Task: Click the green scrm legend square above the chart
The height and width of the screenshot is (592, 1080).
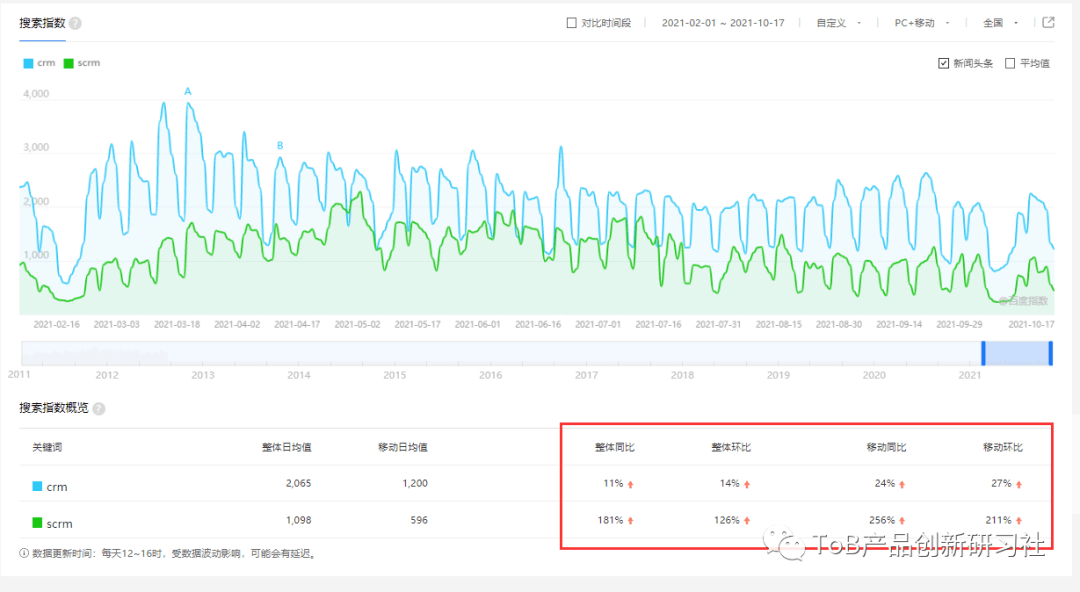Action: [x=67, y=63]
